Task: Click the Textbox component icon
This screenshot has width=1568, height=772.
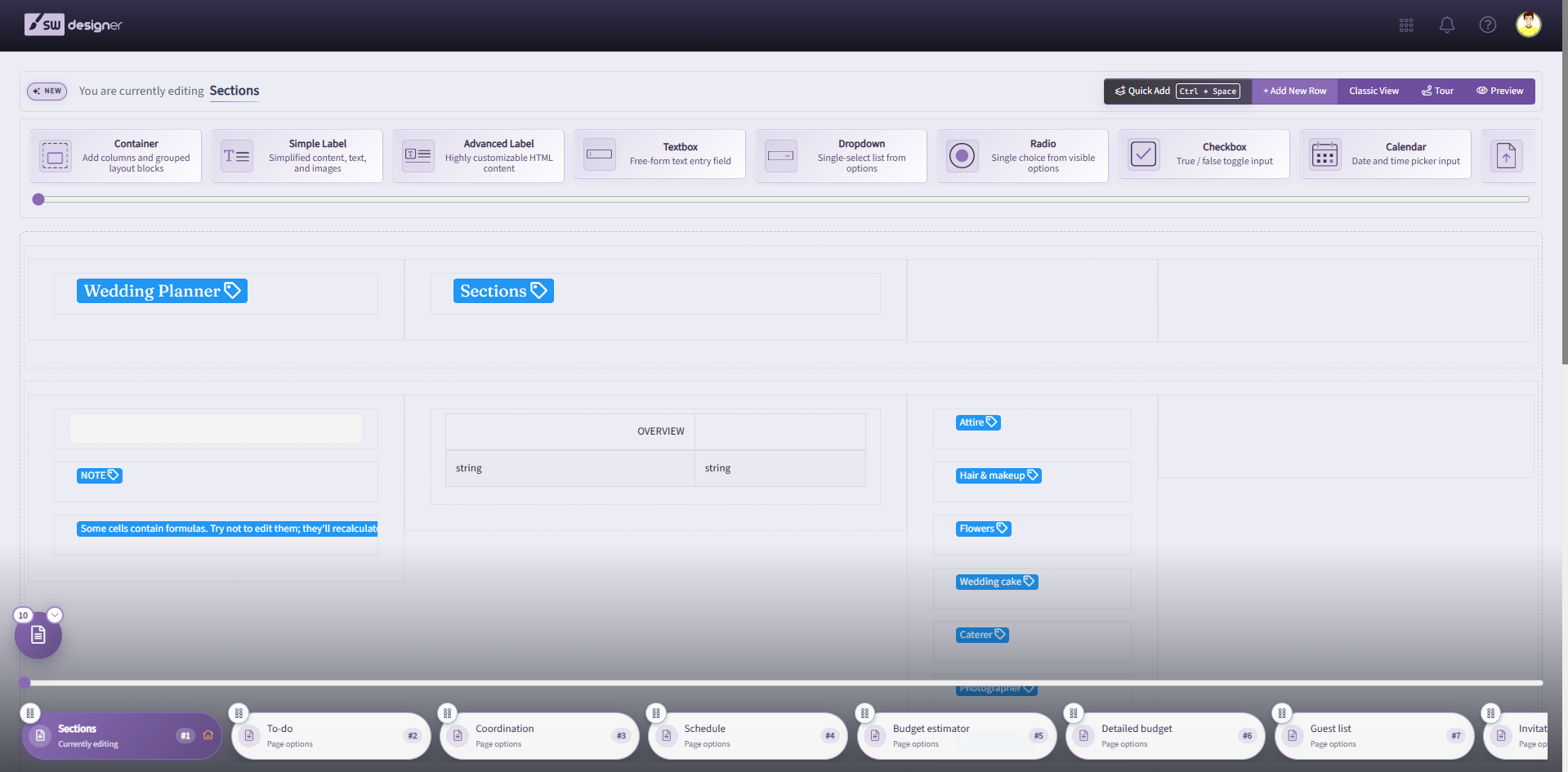Action: click(x=600, y=154)
